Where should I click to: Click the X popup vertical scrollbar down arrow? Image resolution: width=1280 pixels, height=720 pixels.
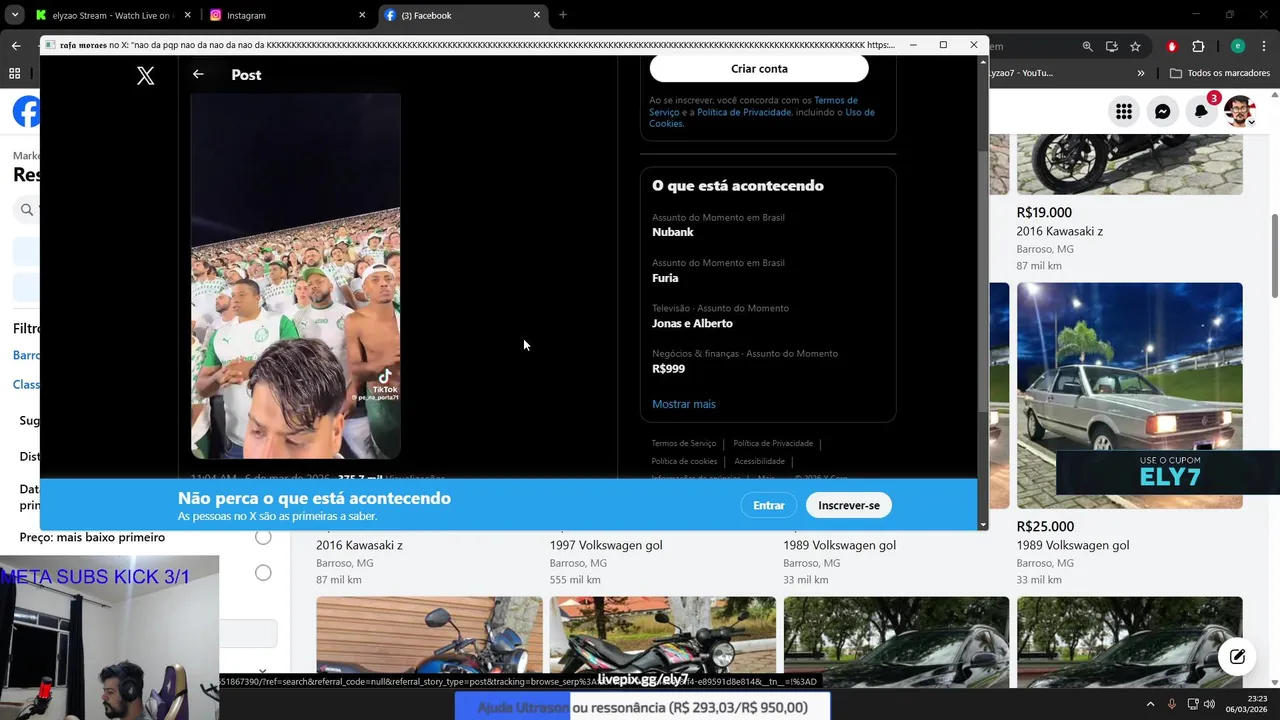(x=982, y=524)
